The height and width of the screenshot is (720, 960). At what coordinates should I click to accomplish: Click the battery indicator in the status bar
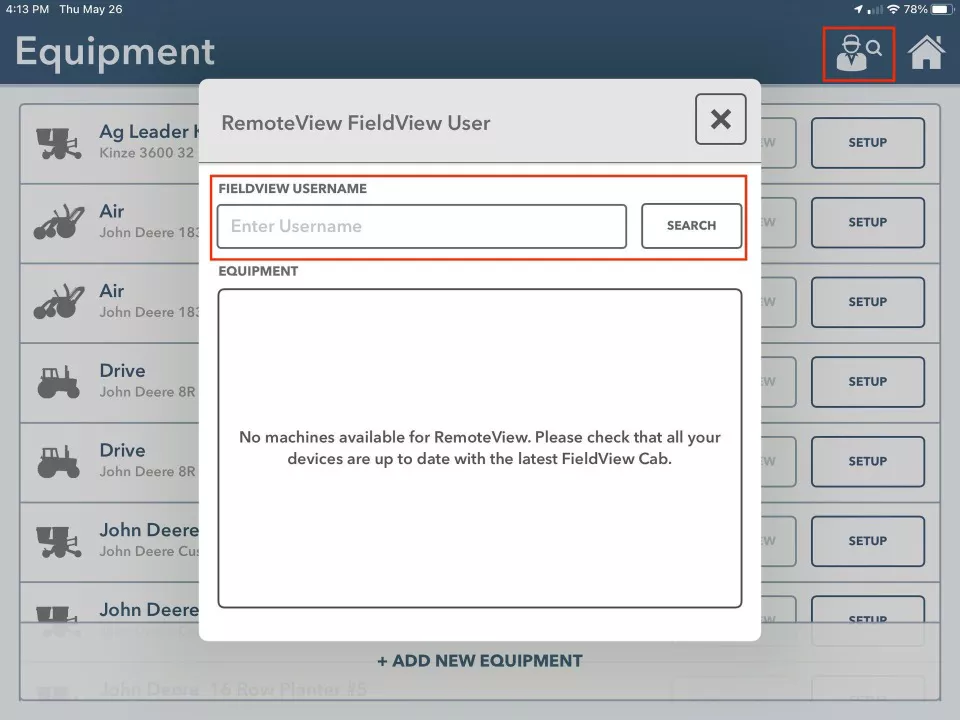[940, 9]
